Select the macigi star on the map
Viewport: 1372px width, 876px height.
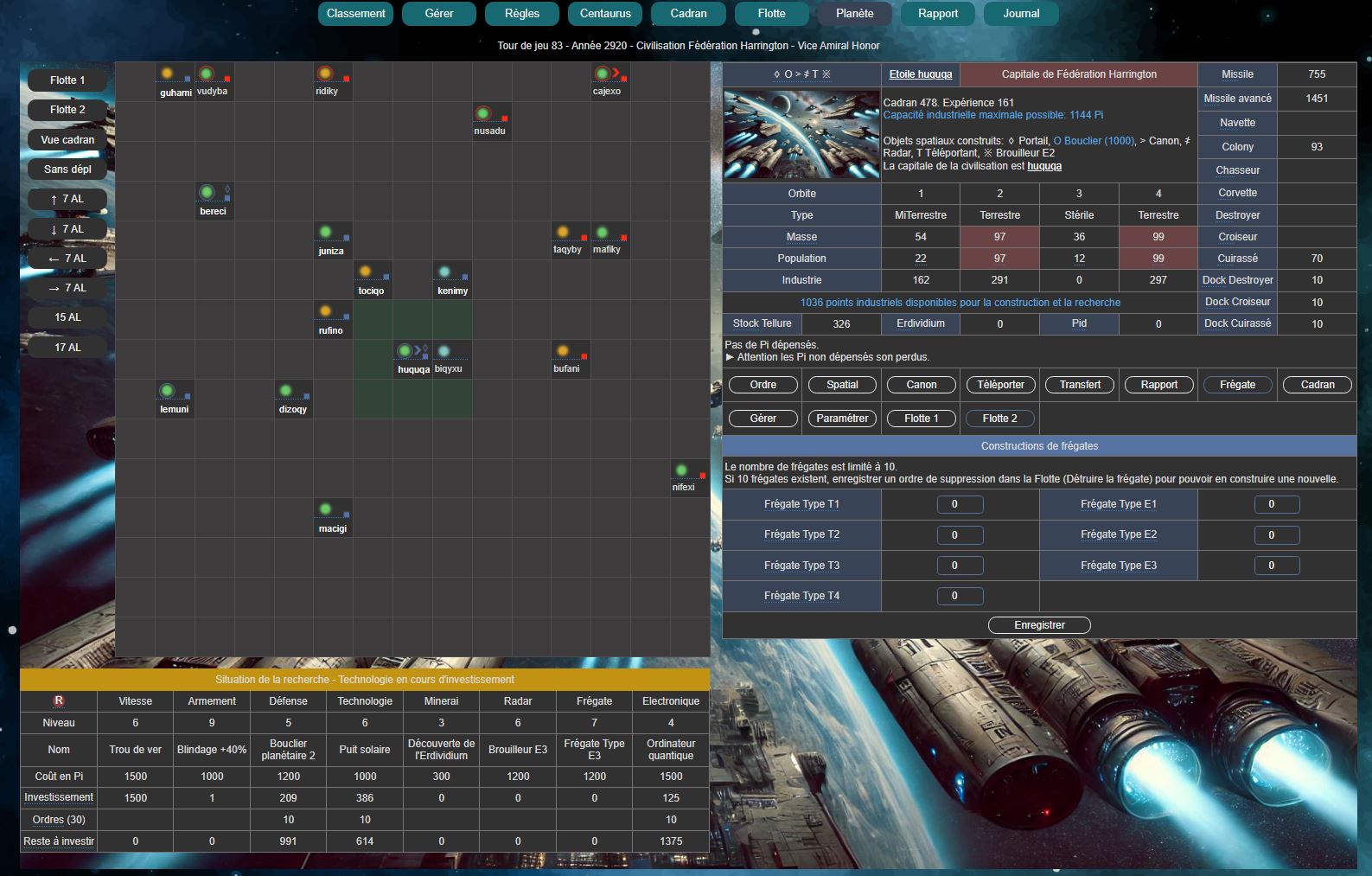[x=326, y=509]
